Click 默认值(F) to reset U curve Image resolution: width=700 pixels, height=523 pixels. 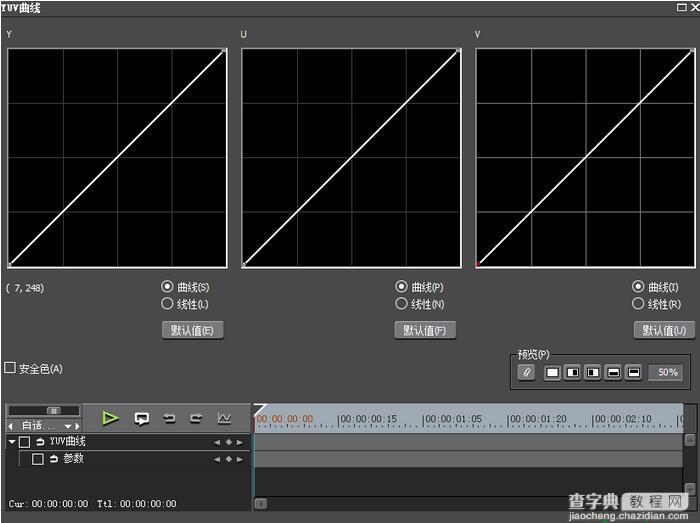425,330
